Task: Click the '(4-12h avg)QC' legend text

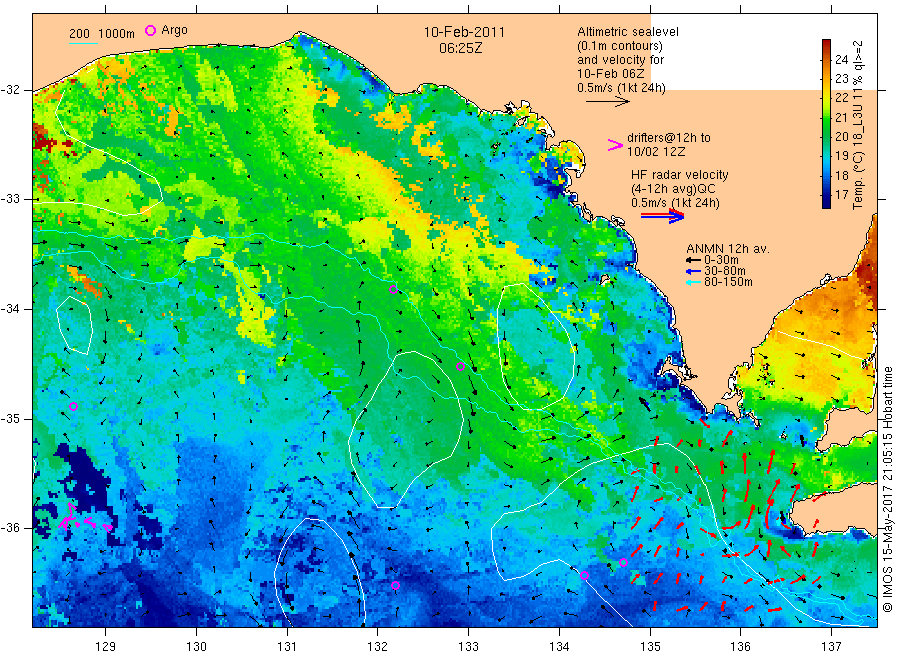Action: 673,189
